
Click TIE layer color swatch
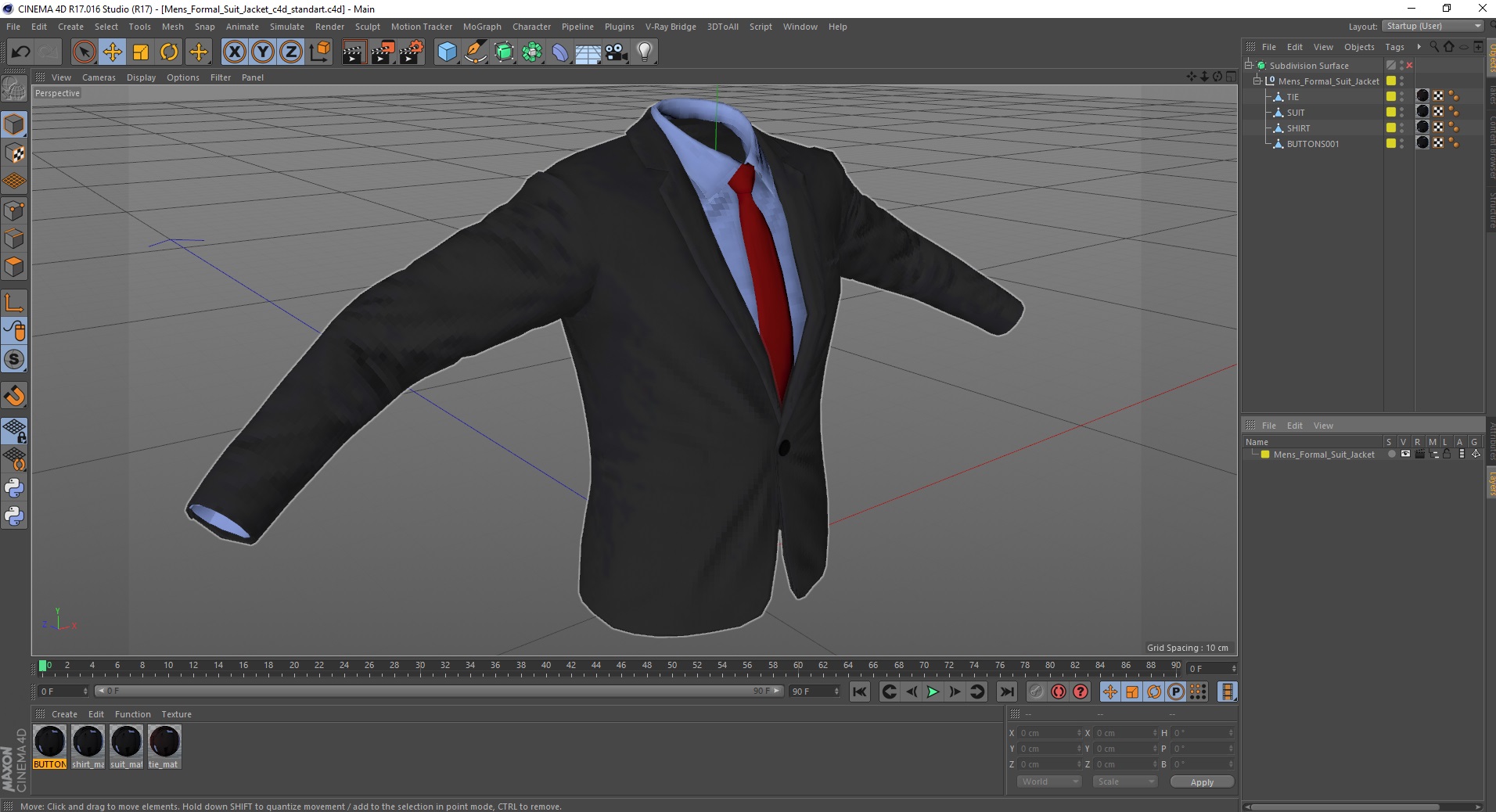pos(1390,97)
